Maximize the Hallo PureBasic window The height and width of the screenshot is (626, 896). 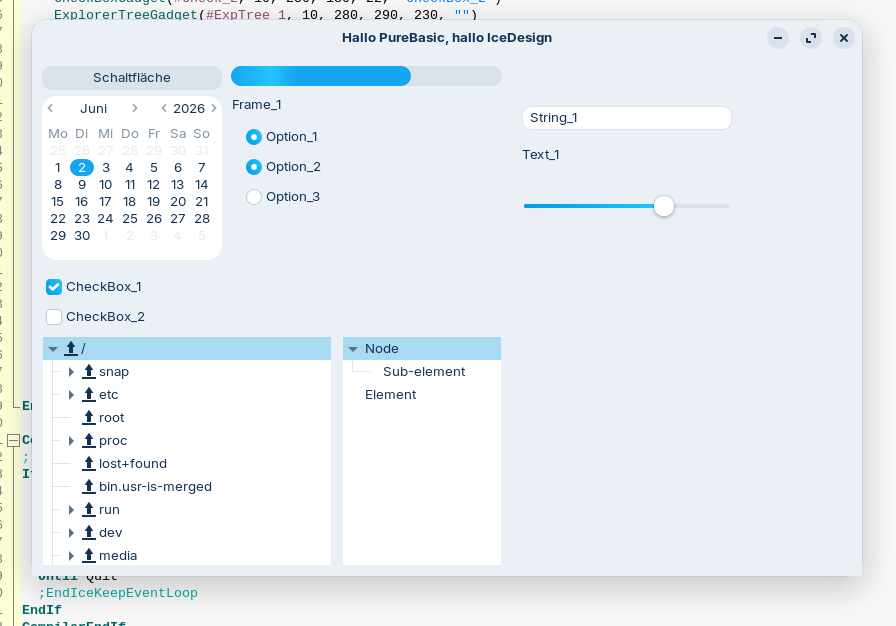pos(811,38)
